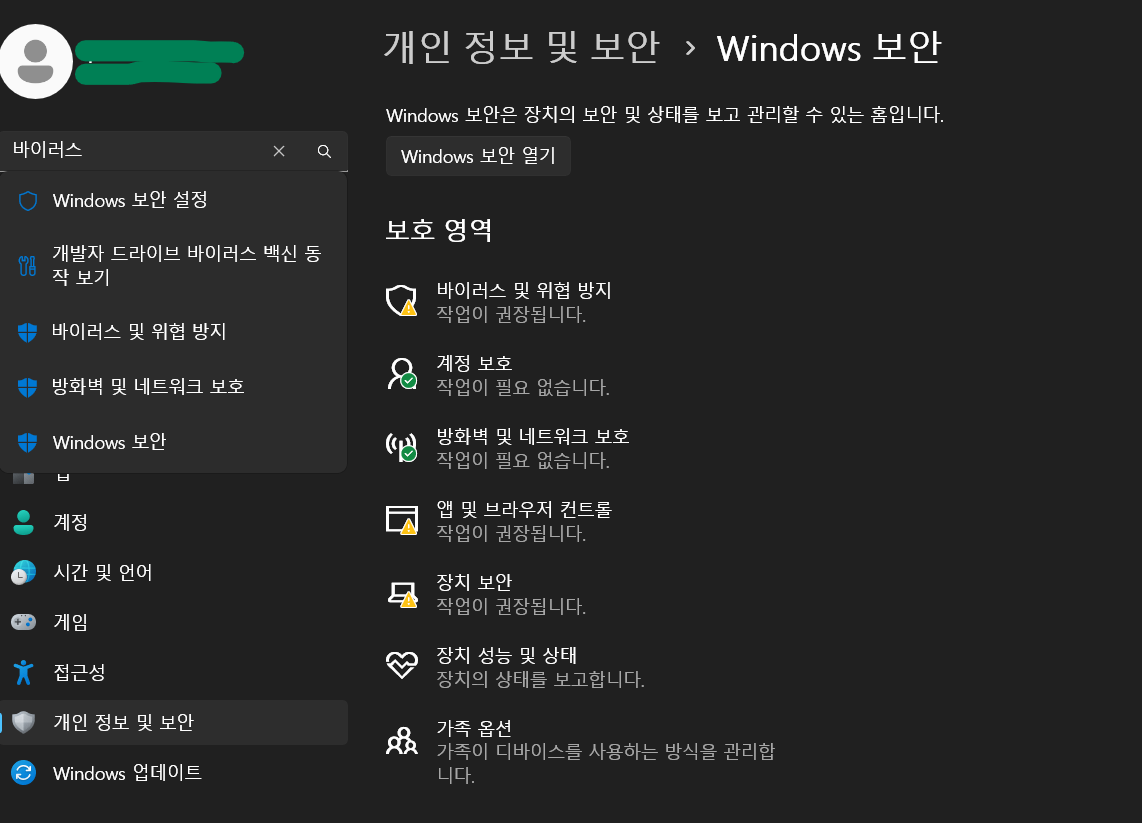Click blue shield icon of 방화벽 및 네트워크 보호 suggestion
1142x823 pixels.
click(x=28, y=387)
